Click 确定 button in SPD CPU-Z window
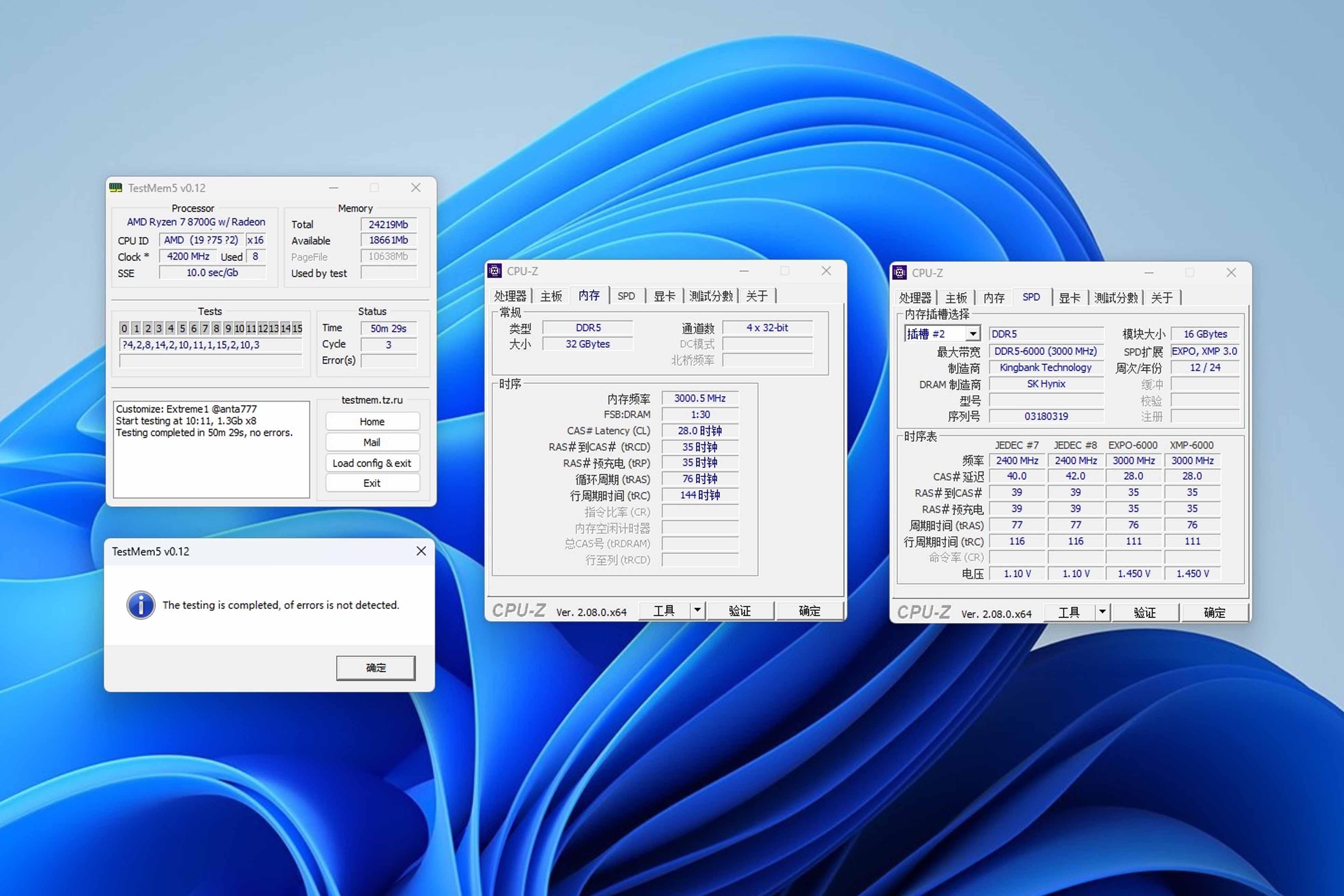The image size is (1344, 896). coord(1214,612)
